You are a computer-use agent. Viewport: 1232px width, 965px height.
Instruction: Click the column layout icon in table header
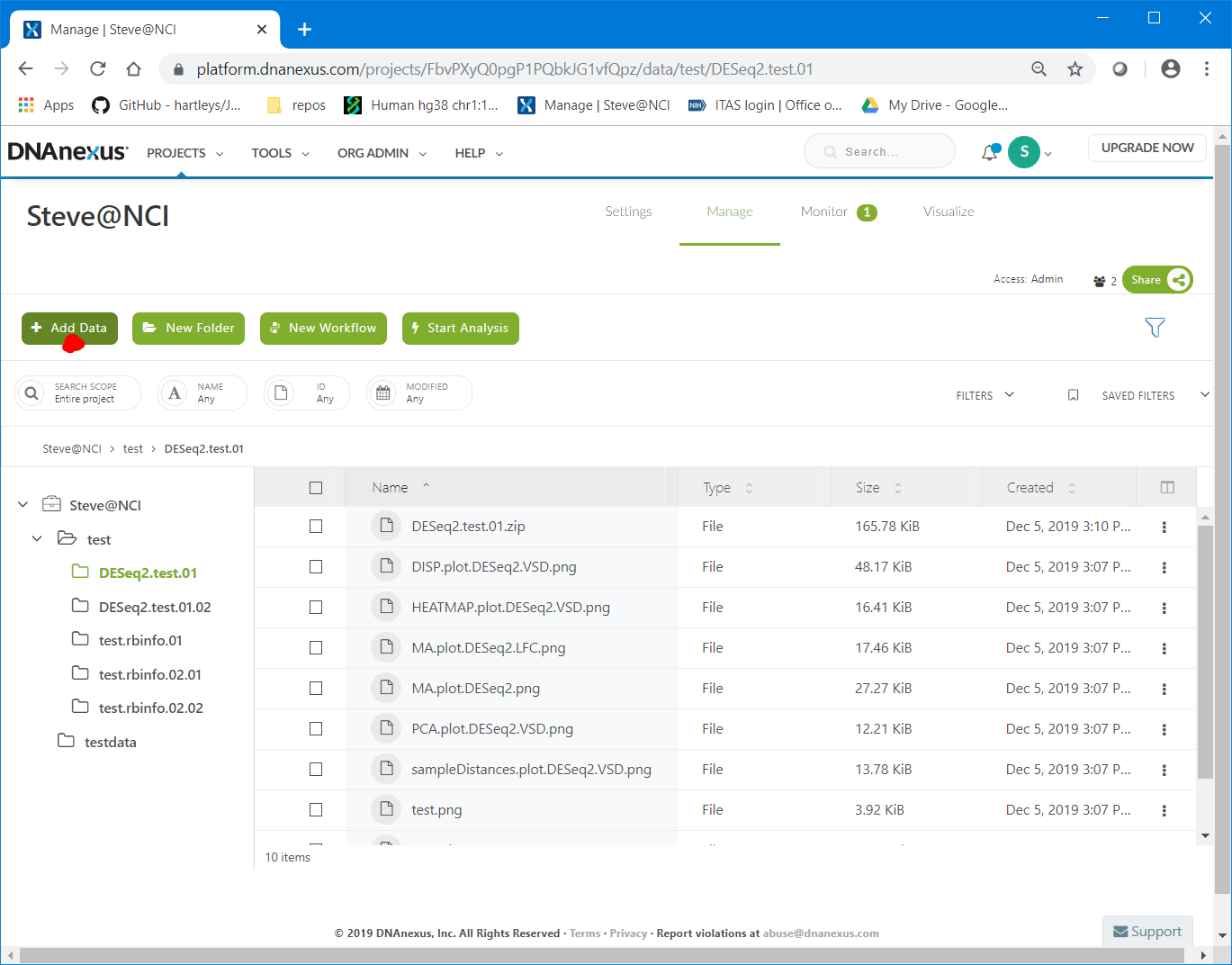click(x=1167, y=488)
